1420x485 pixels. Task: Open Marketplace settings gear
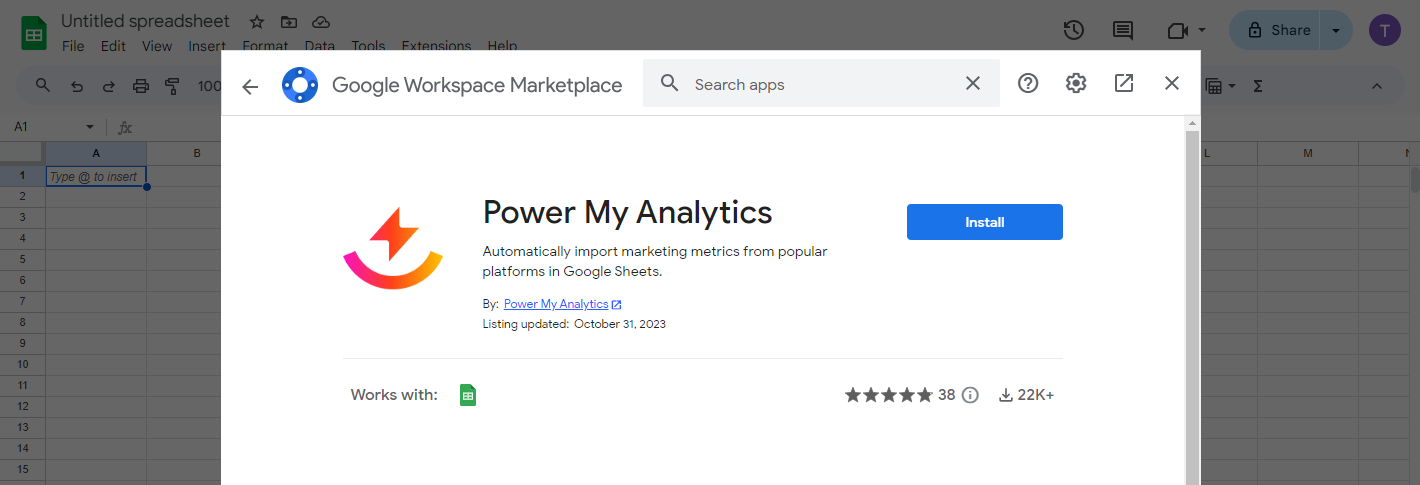click(1076, 84)
